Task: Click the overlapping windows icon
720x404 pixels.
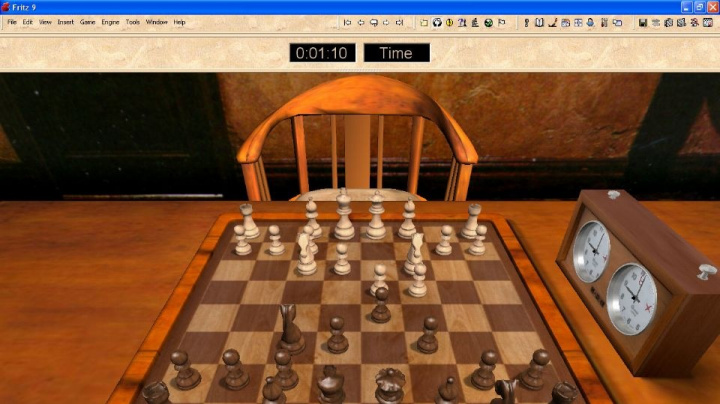Action: 618,22
